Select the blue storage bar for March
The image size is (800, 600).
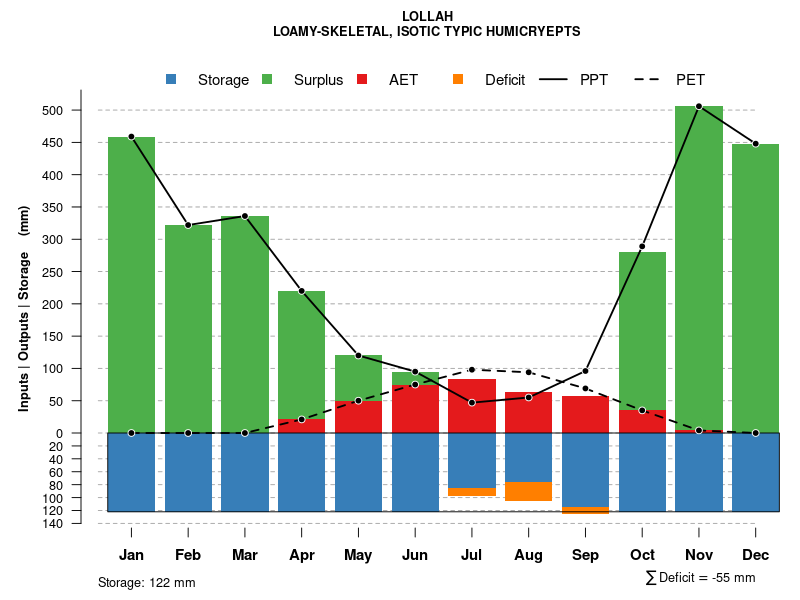[x=245, y=472]
